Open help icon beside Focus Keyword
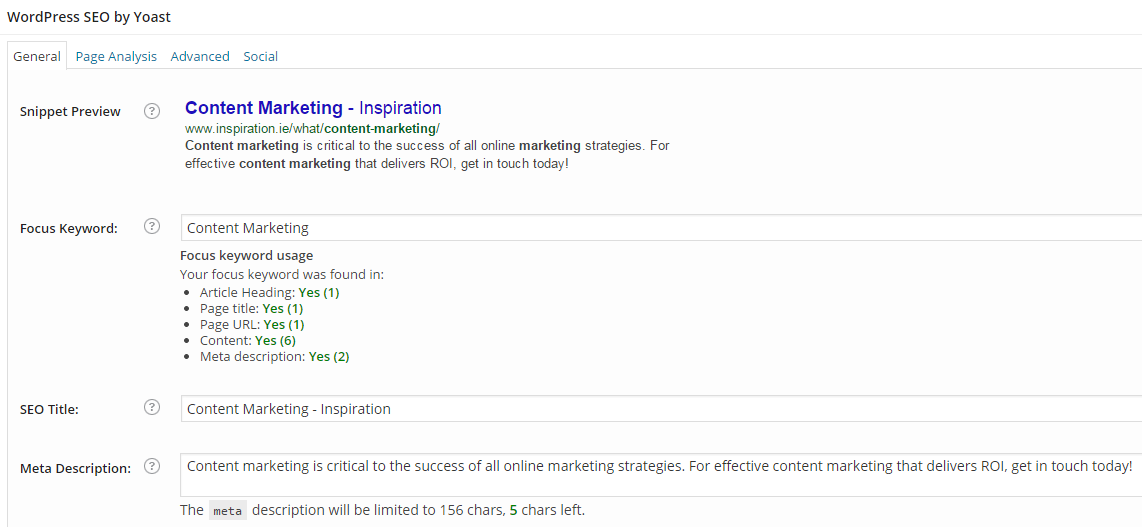 (x=151, y=226)
